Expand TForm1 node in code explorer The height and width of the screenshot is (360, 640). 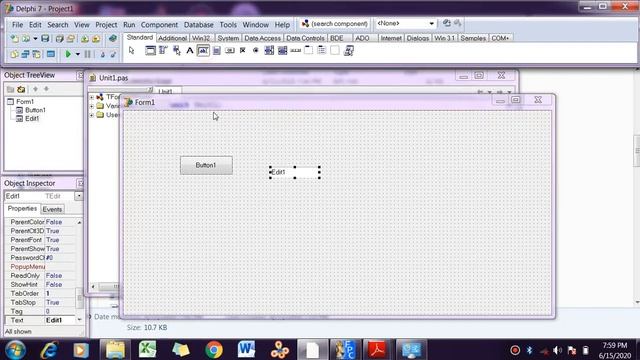click(92, 97)
